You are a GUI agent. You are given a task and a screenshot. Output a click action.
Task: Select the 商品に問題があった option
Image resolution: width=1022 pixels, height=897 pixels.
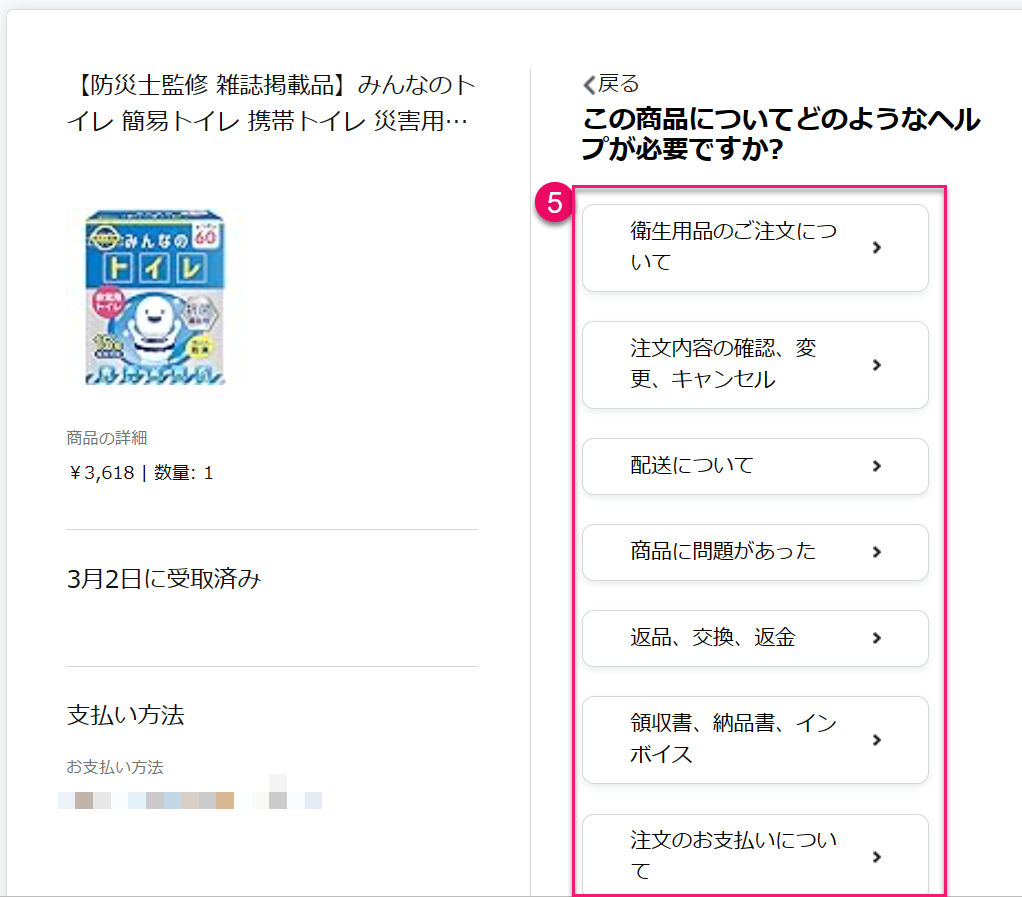point(723,552)
